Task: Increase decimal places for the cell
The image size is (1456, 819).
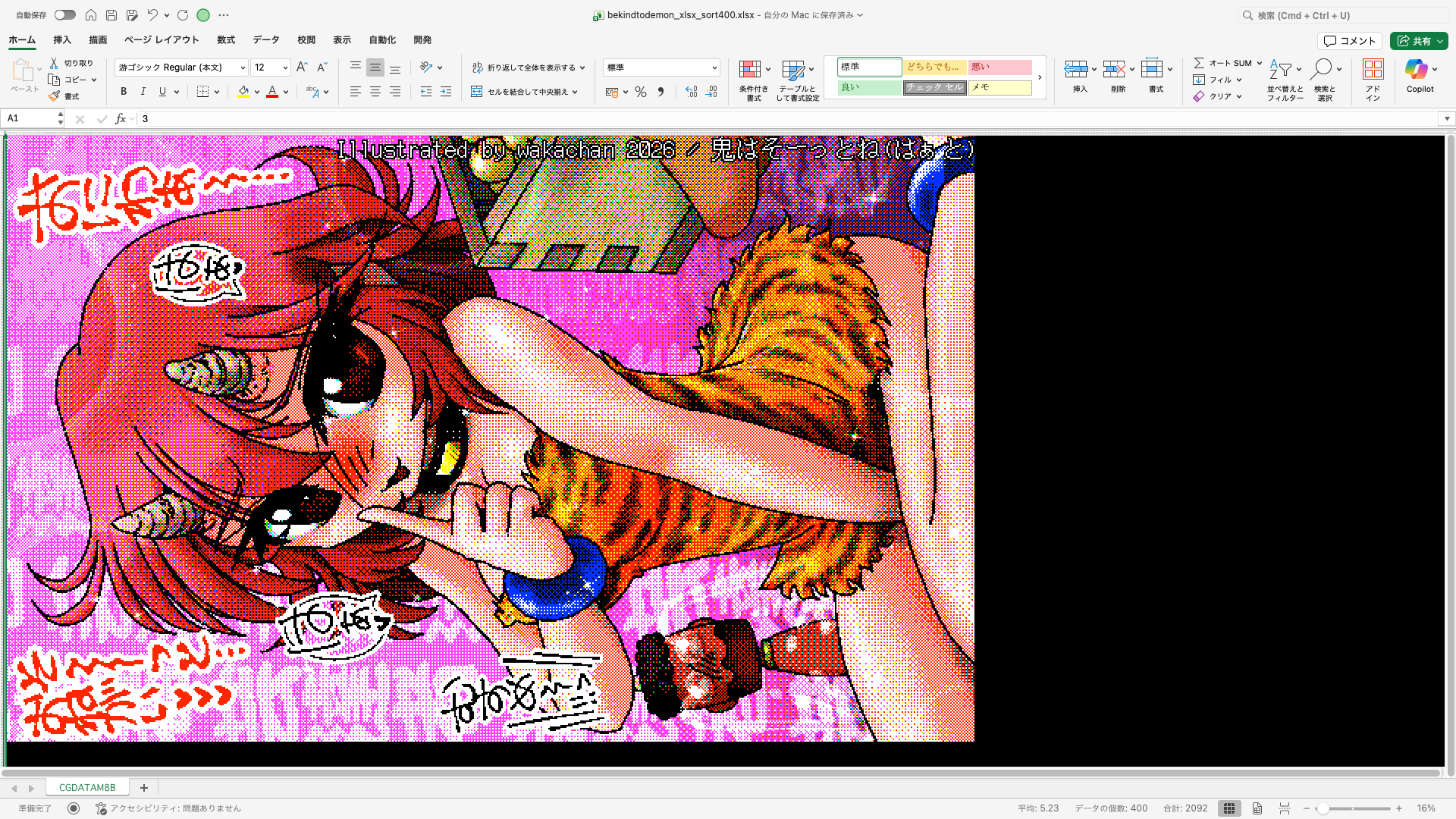Action: (x=689, y=92)
